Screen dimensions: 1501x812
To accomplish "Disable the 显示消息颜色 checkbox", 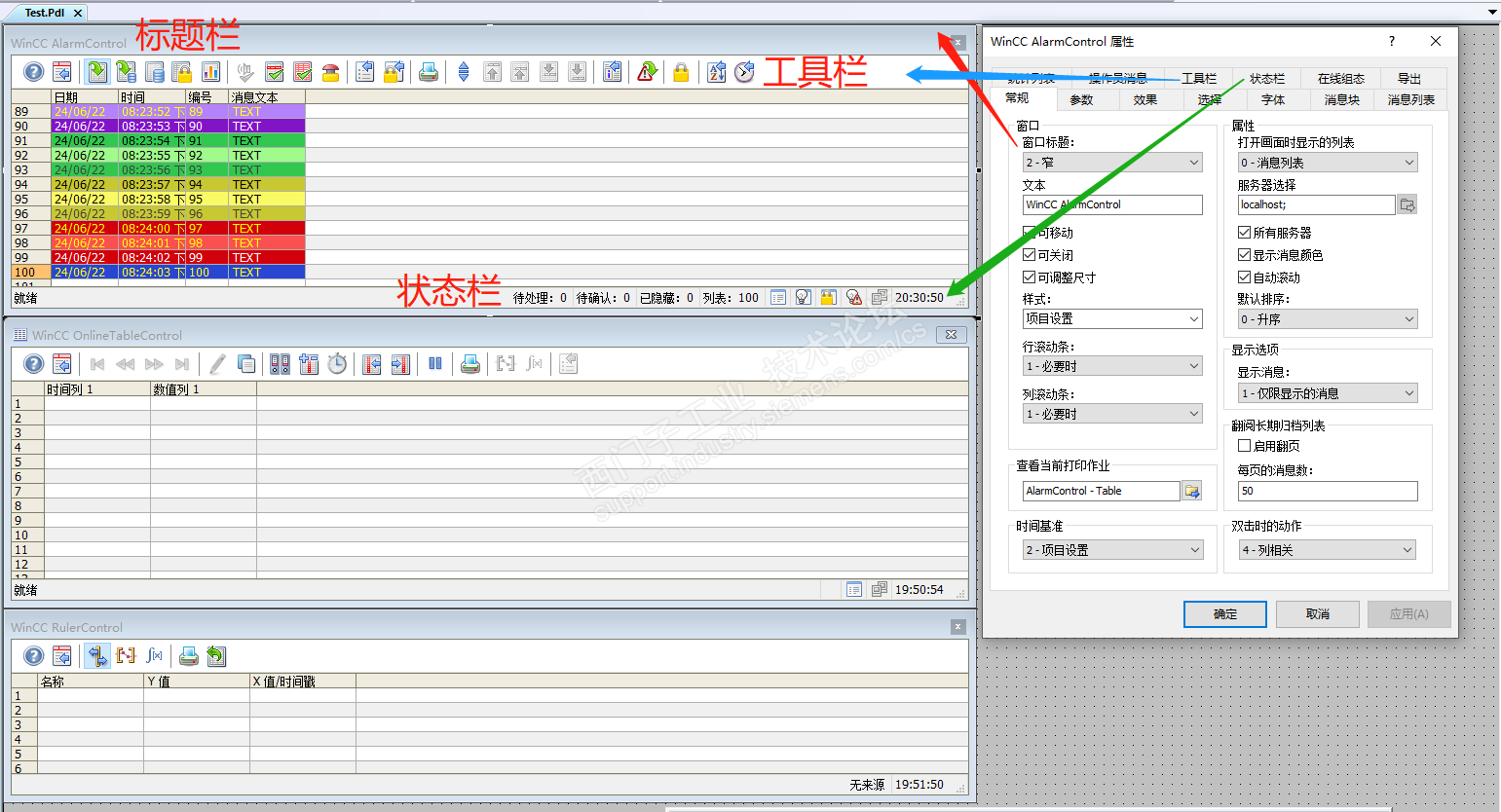I will pyautogui.click(x=1245, y=255).
